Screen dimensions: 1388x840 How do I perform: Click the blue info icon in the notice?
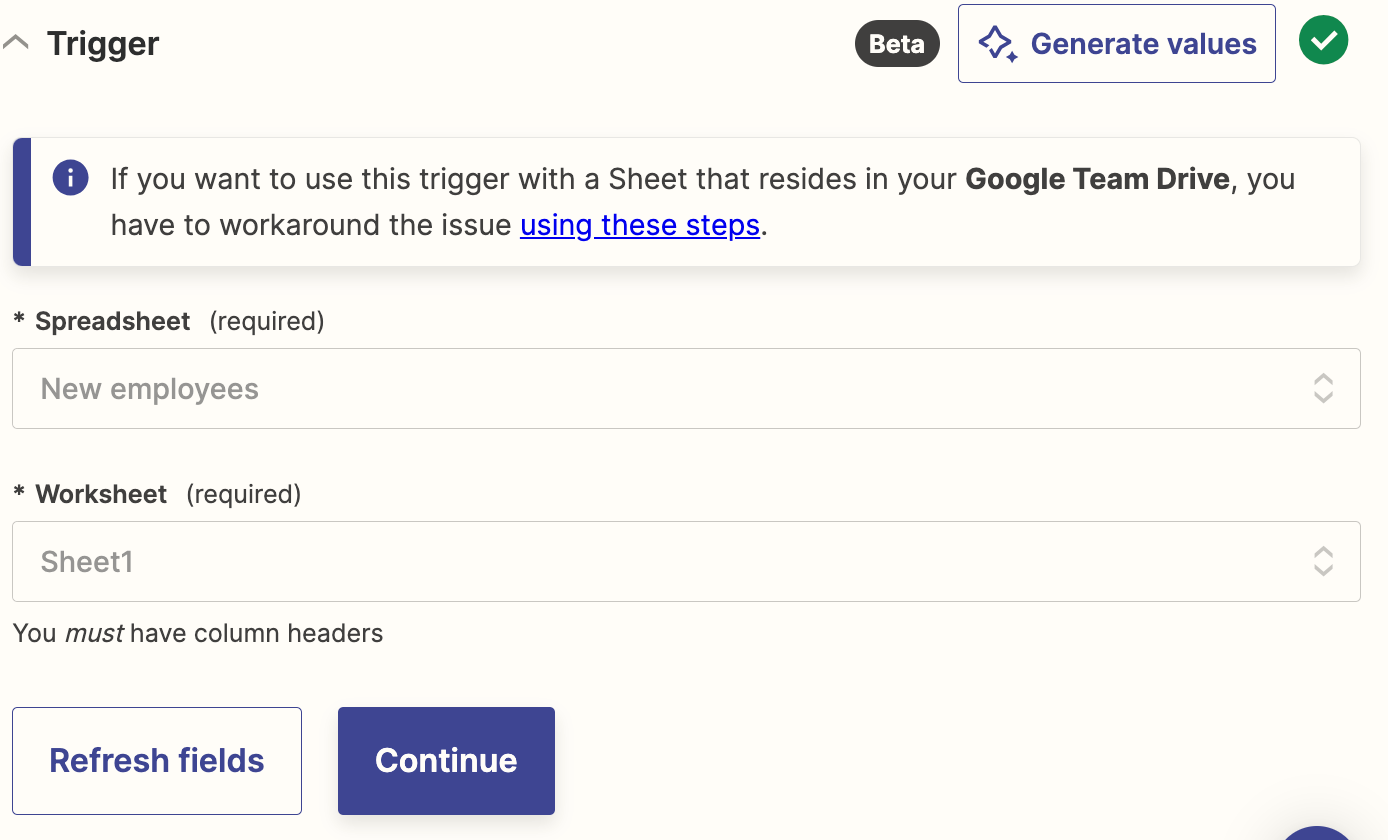(70, 179)
